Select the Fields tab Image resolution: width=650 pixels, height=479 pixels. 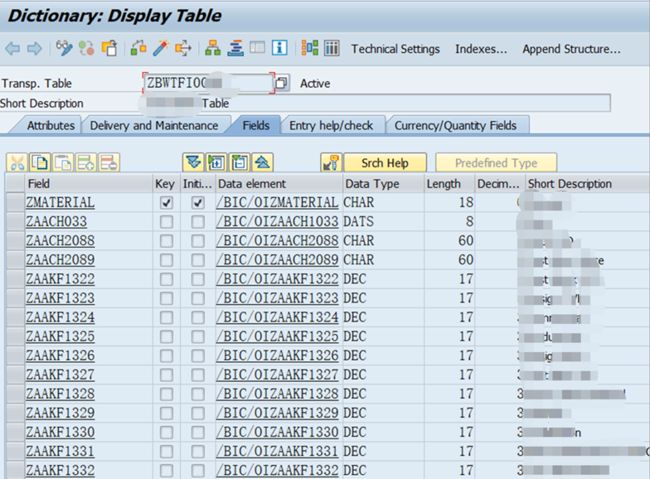[256, 125]
